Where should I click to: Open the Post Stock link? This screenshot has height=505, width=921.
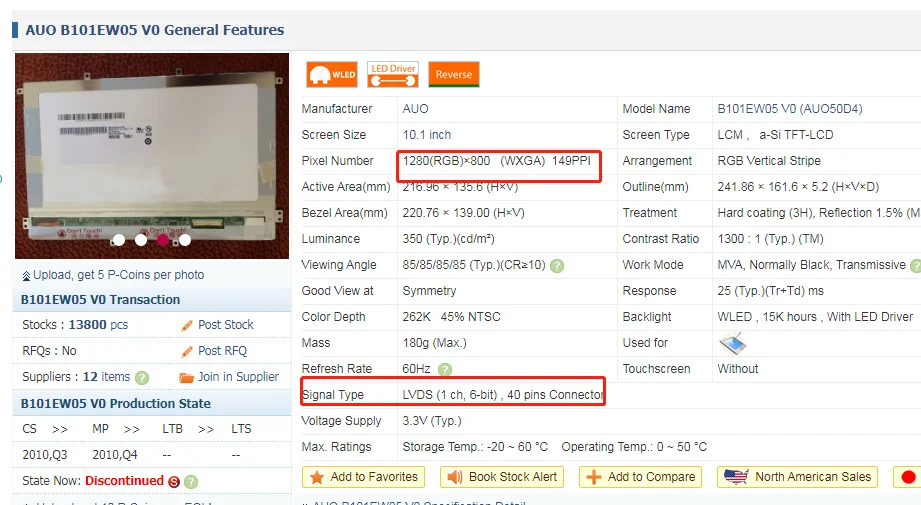226,325
